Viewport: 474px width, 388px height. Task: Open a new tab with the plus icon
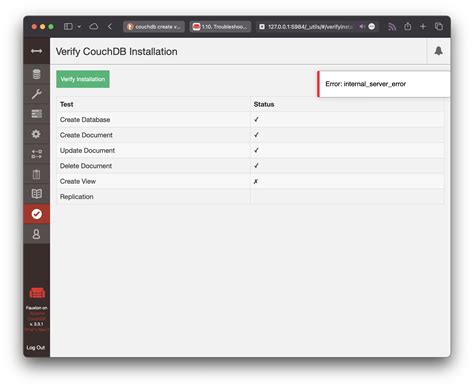pos(423,26)
